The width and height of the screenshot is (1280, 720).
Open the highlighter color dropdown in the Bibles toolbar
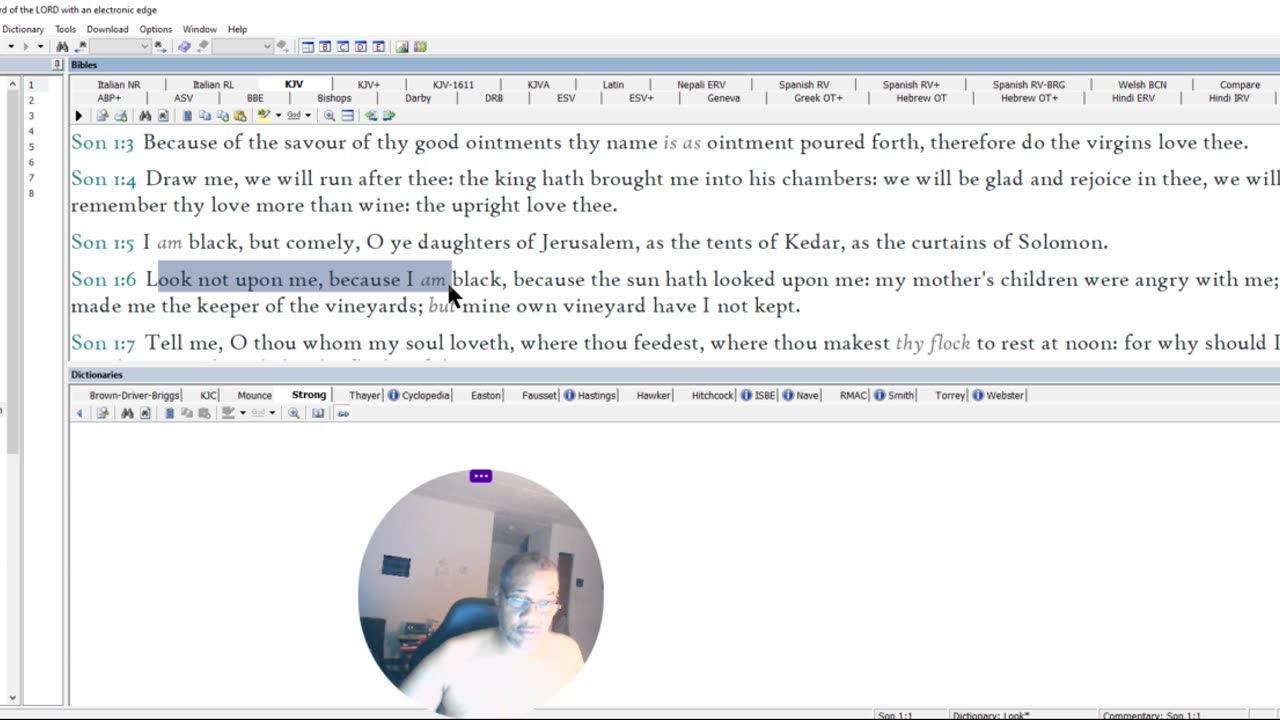278,116
